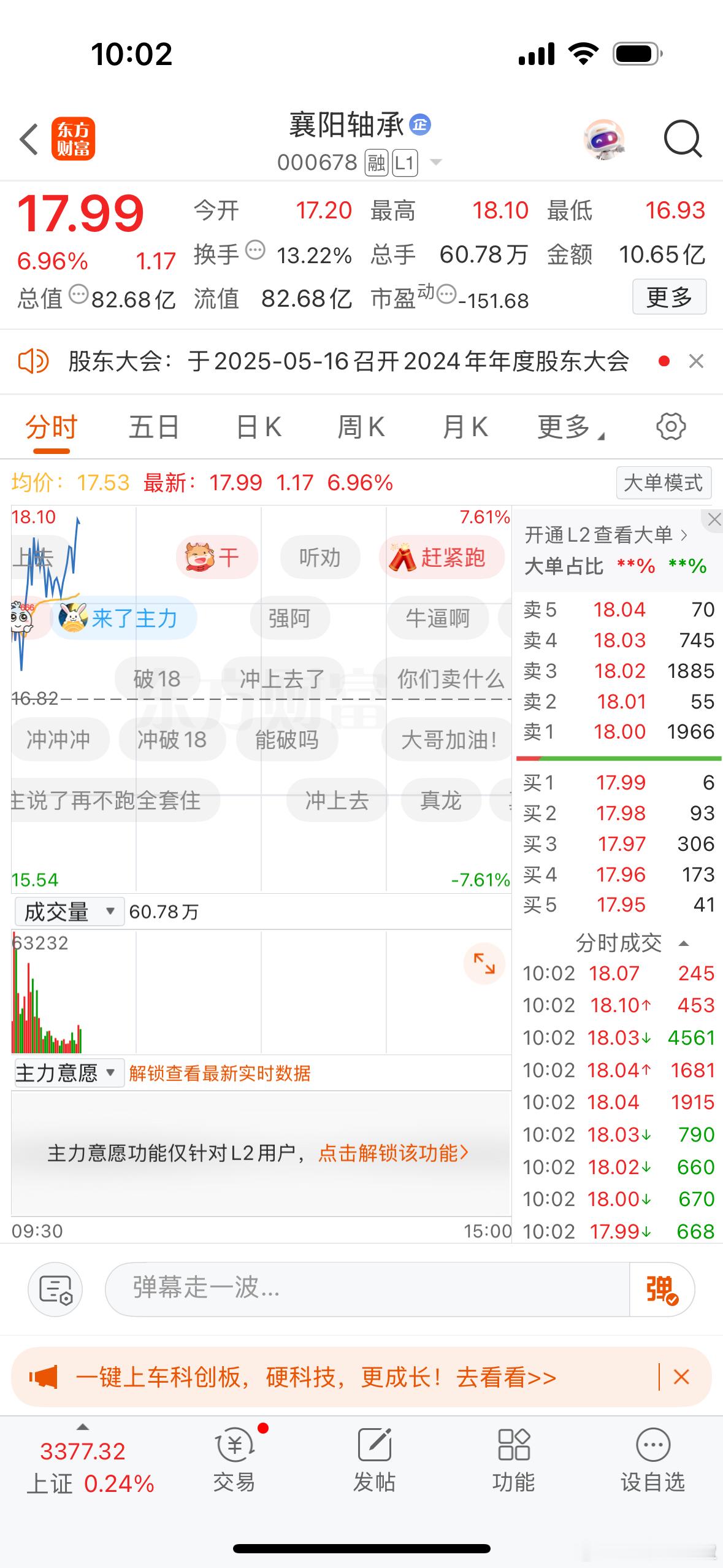Select the 卖1 18.00 order row
The height and width of the screenshot is (1568, 723).
(618, 731)
